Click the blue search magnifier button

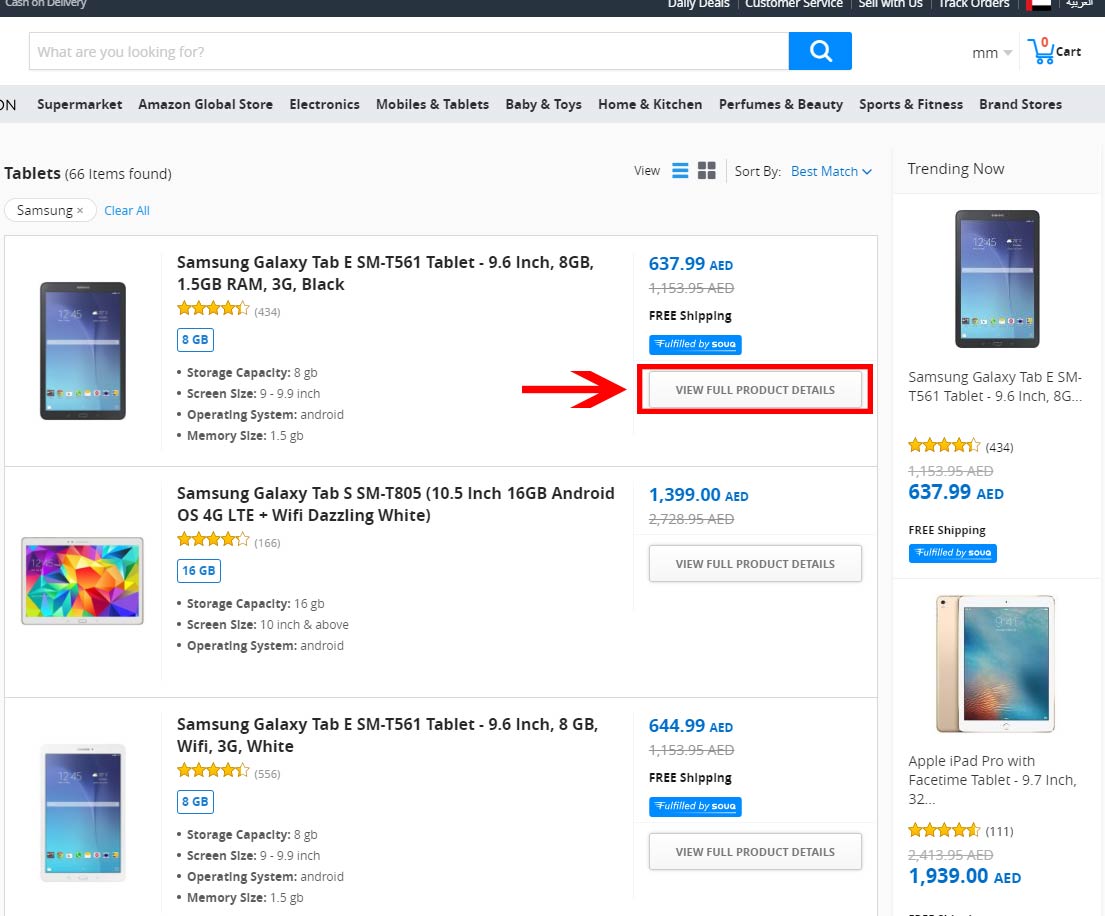pos(820,51)
